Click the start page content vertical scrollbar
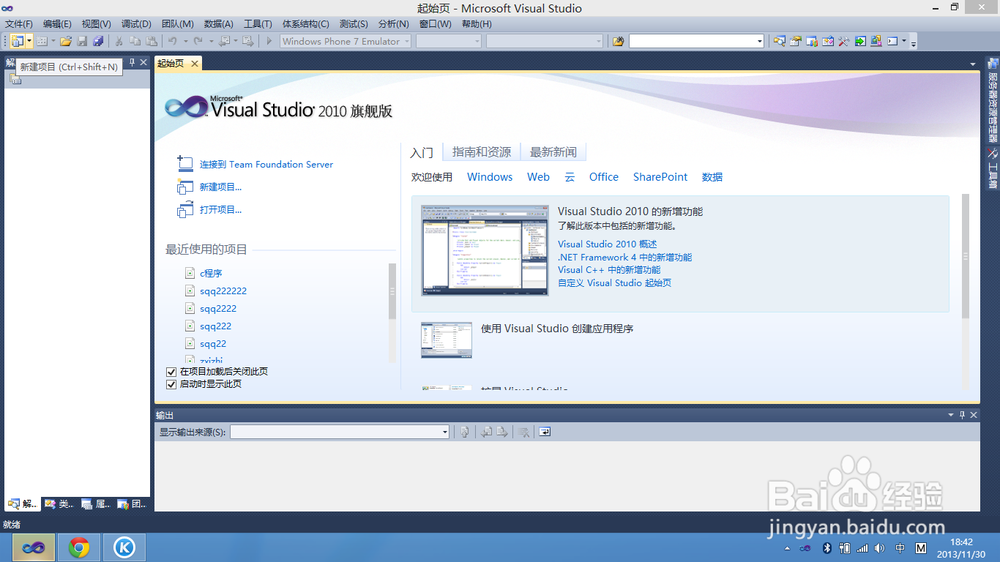This screenshot has height=562, width=1000. [x=965, y=256]
